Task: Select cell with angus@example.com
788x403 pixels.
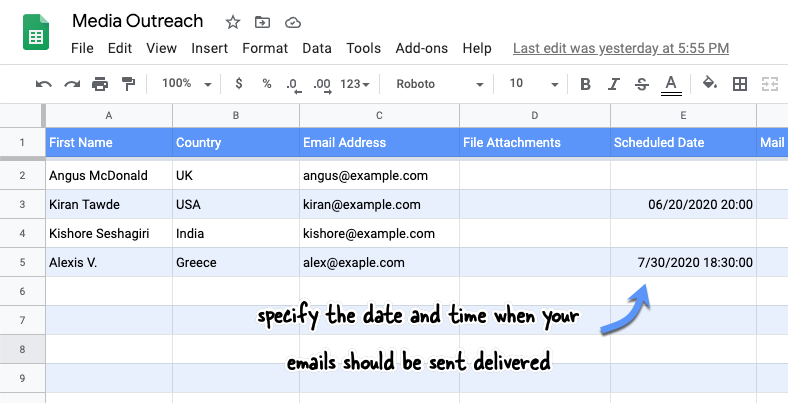Action: [x=379, y=175]
